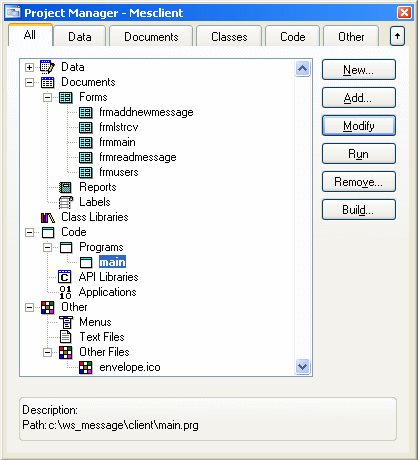Switch to the Code tab
The image size is (418, 460).
tap(293, 36)
